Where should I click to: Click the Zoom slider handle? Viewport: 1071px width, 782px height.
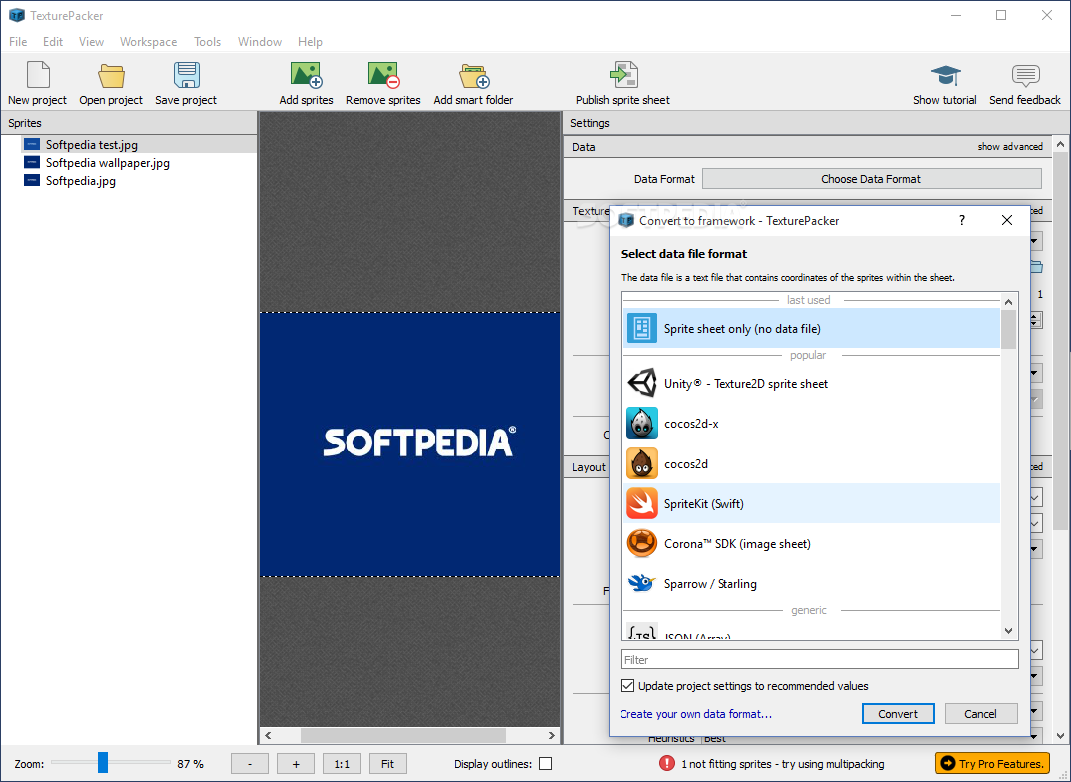coord(102,762)
